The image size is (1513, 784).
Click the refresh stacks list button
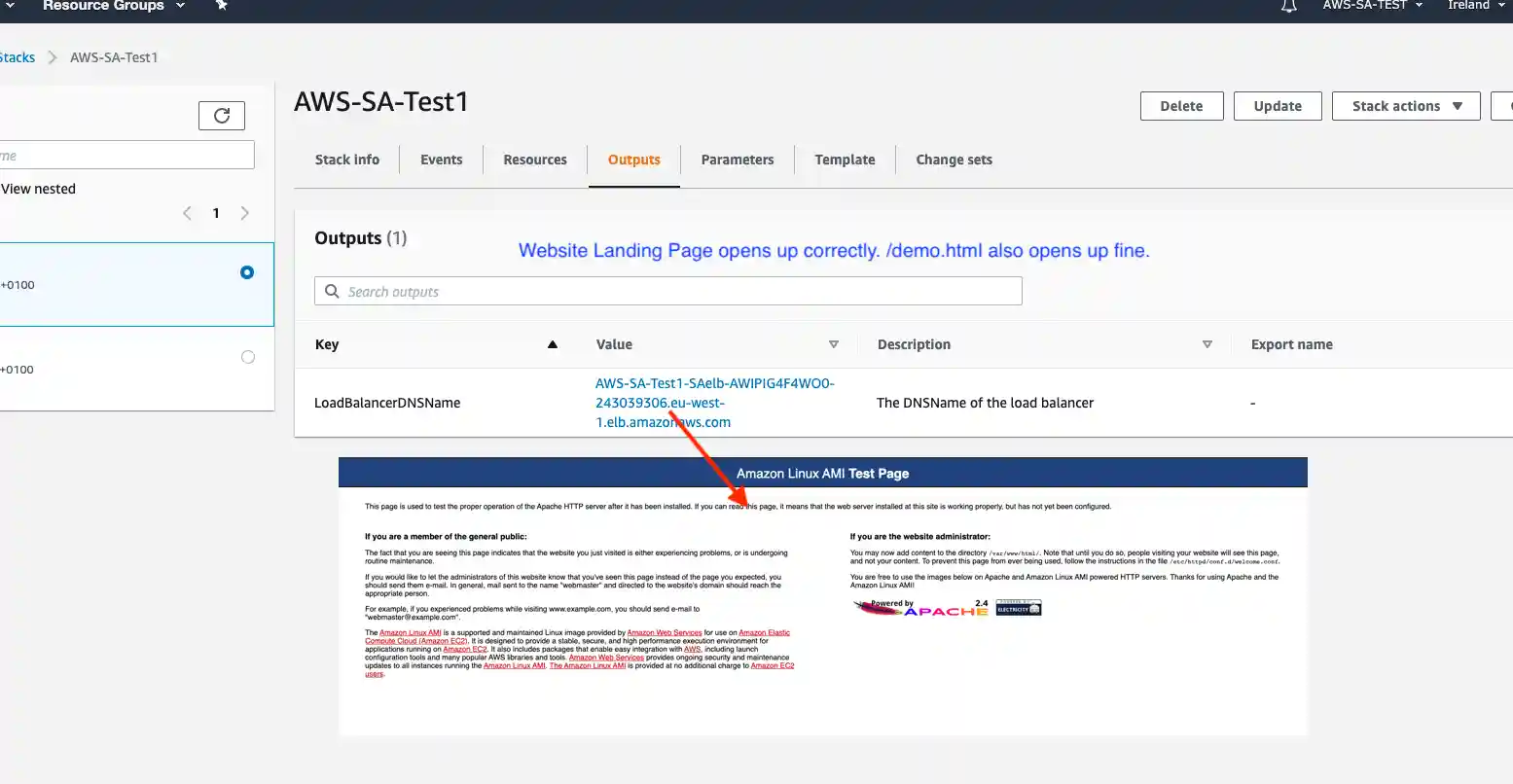click(222, 116)
